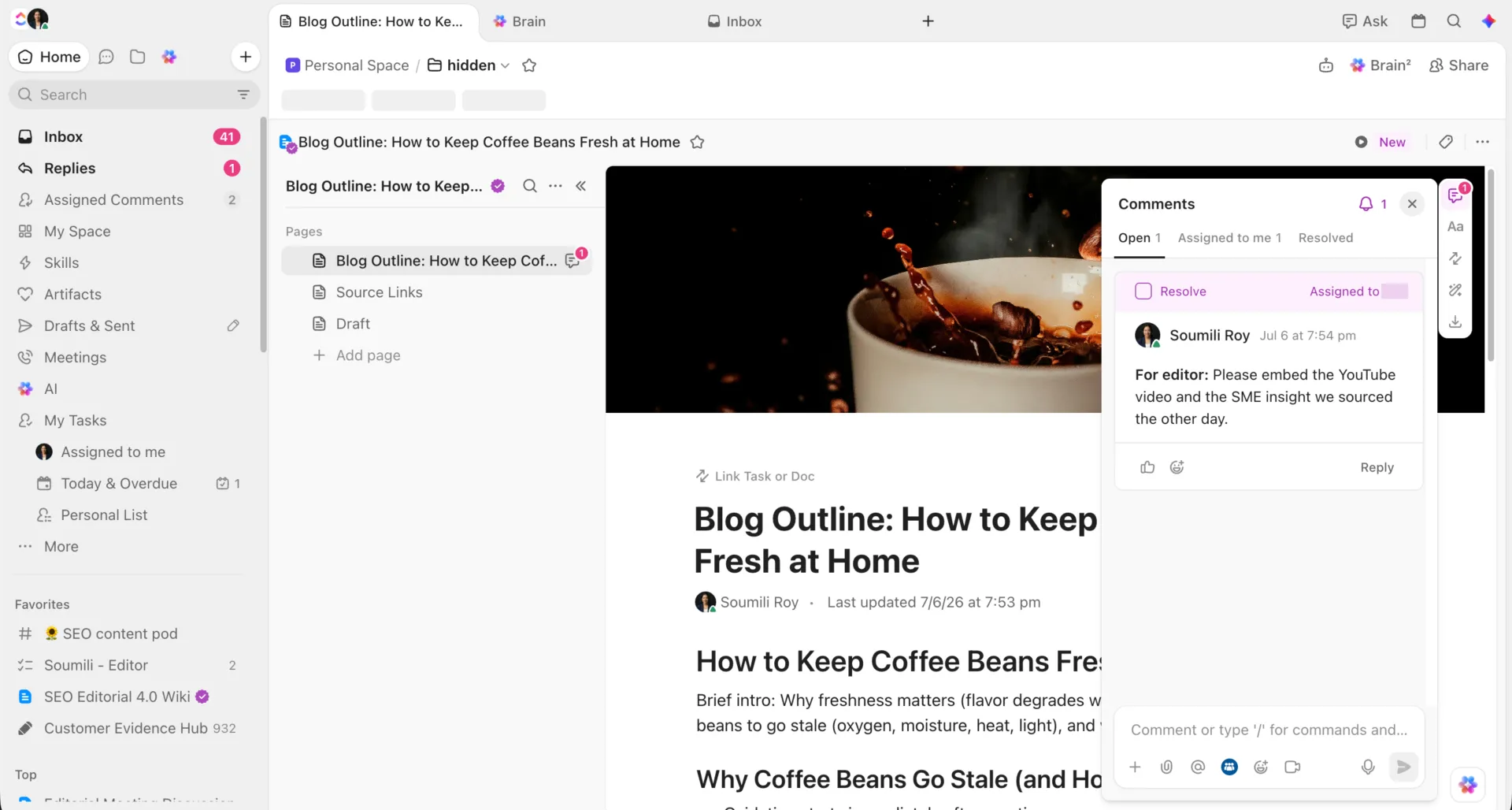The height and width of the screenshot is (810, 1512).
Task: Open the Brain AI icon in the sidebar header
Action: point(169,57)
